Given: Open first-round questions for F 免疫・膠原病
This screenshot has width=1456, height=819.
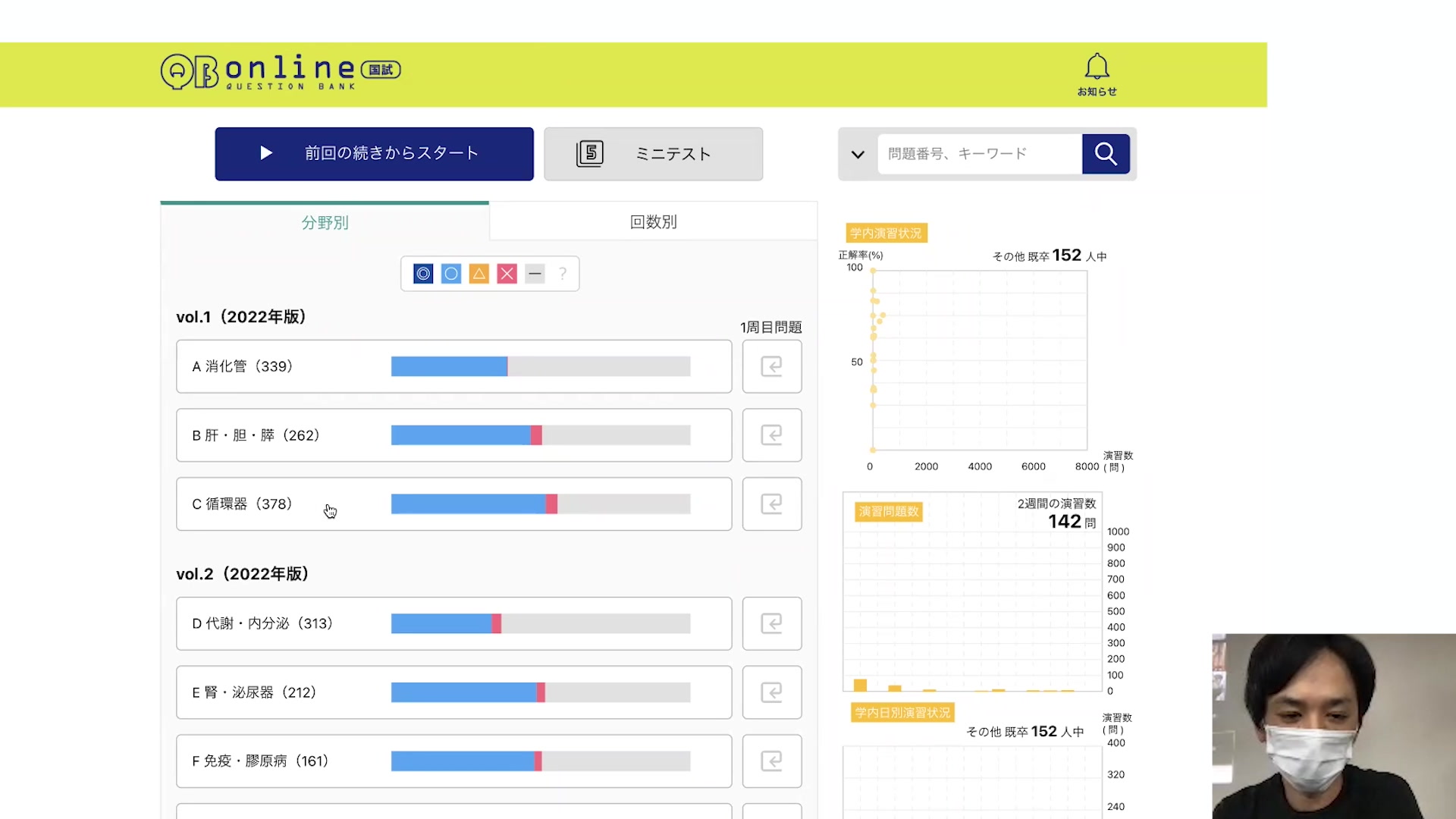Looking at the screenshot, I should [771, 761].
